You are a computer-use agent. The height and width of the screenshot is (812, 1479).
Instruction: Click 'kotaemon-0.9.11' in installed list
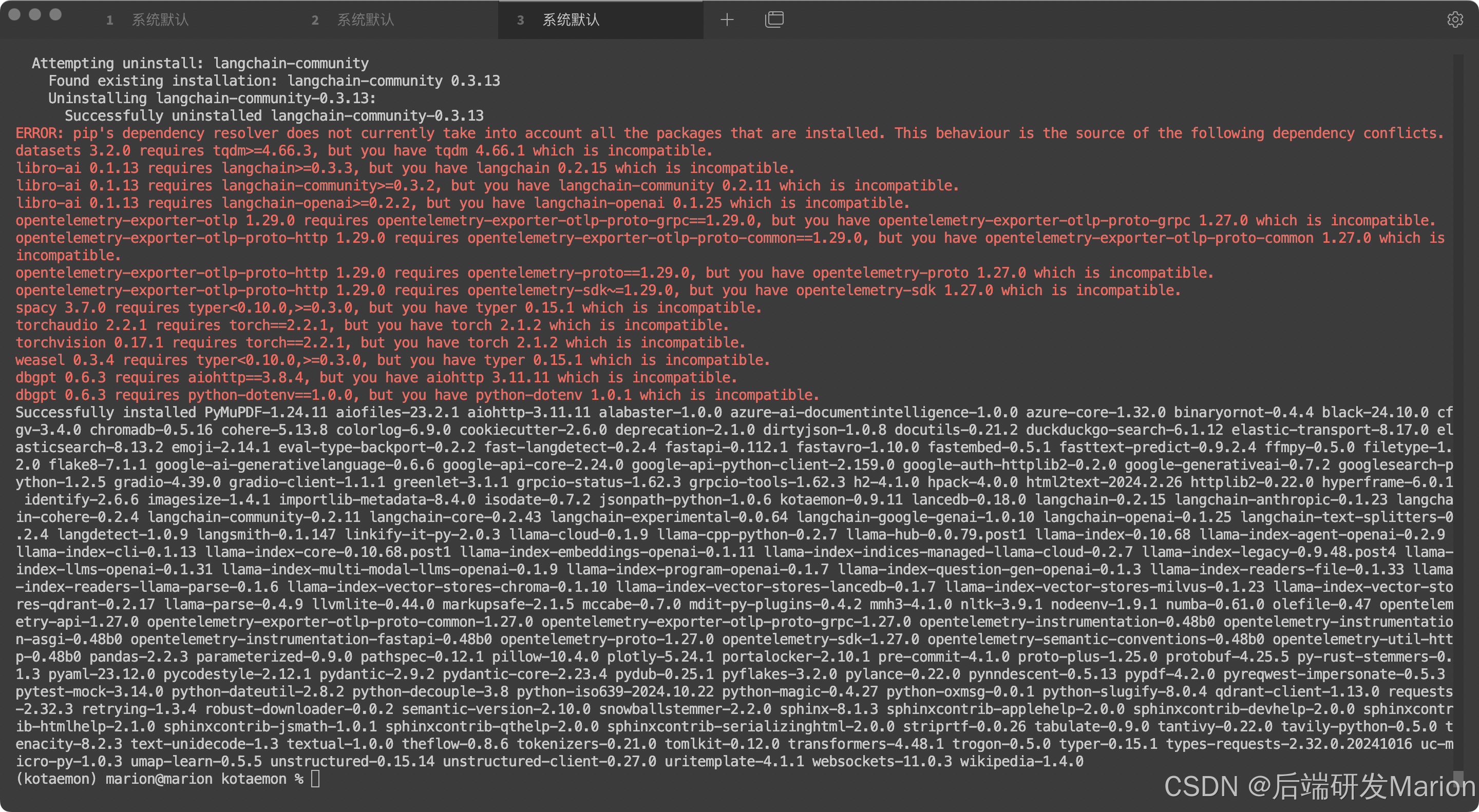(841, 499)
